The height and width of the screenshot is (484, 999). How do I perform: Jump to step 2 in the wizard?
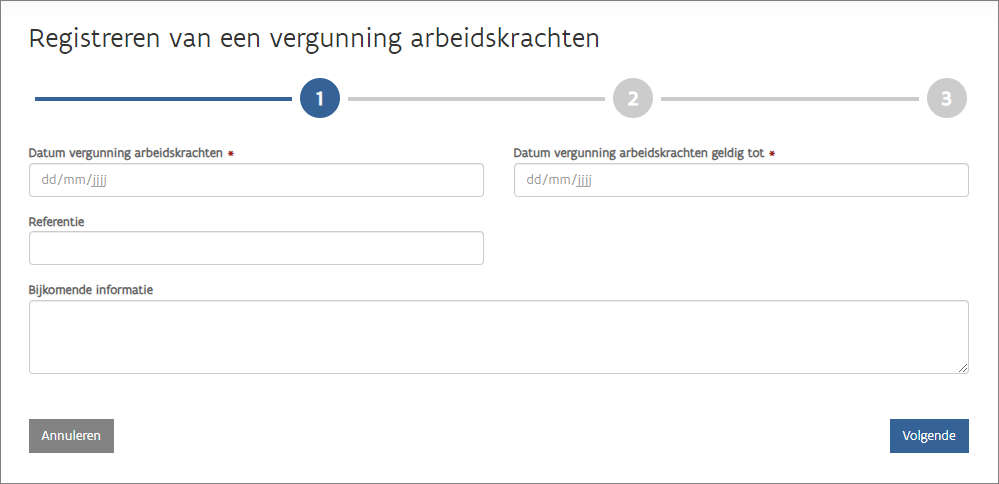(633, 99)
